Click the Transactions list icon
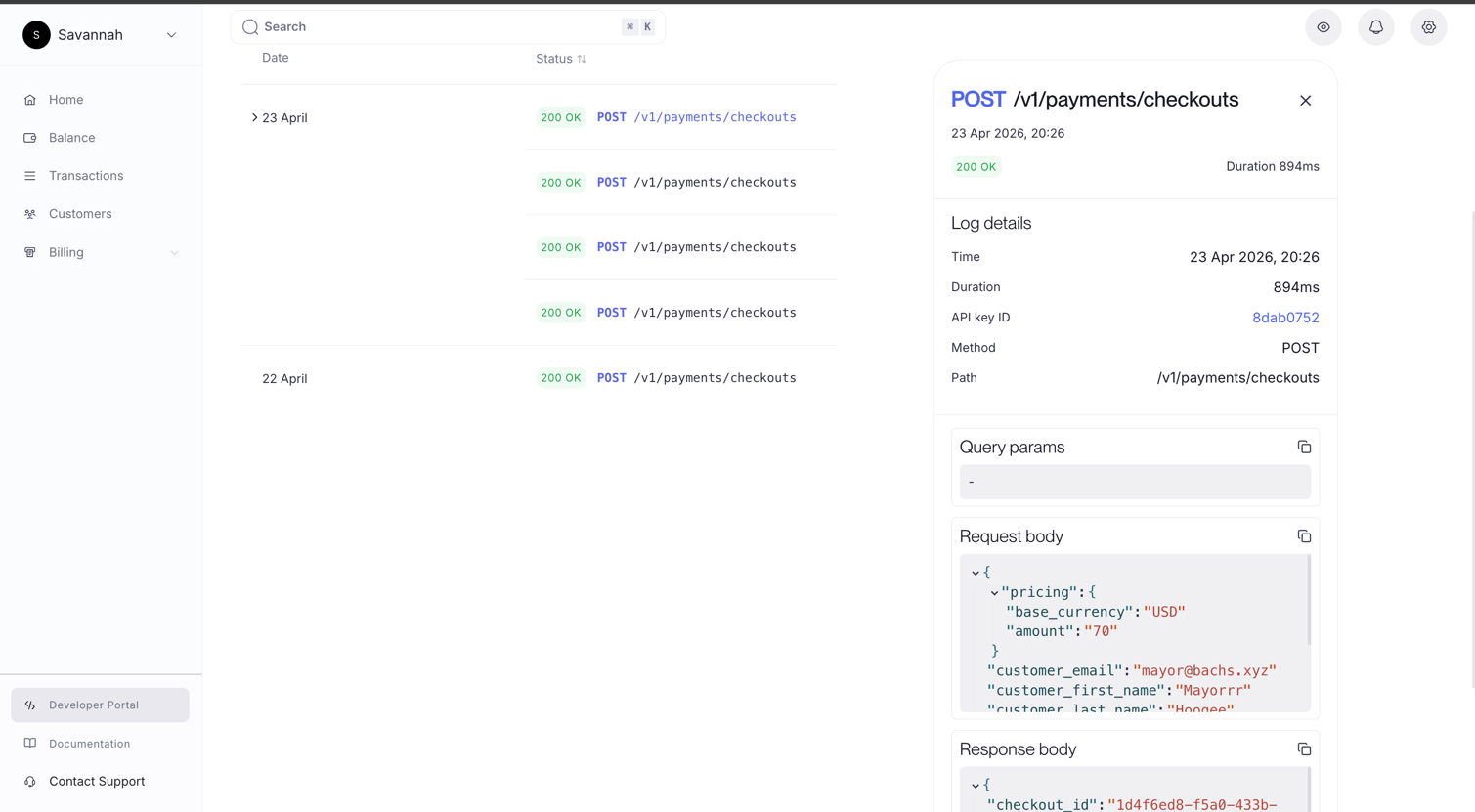Screen dimensions: 1475x812 30,176
